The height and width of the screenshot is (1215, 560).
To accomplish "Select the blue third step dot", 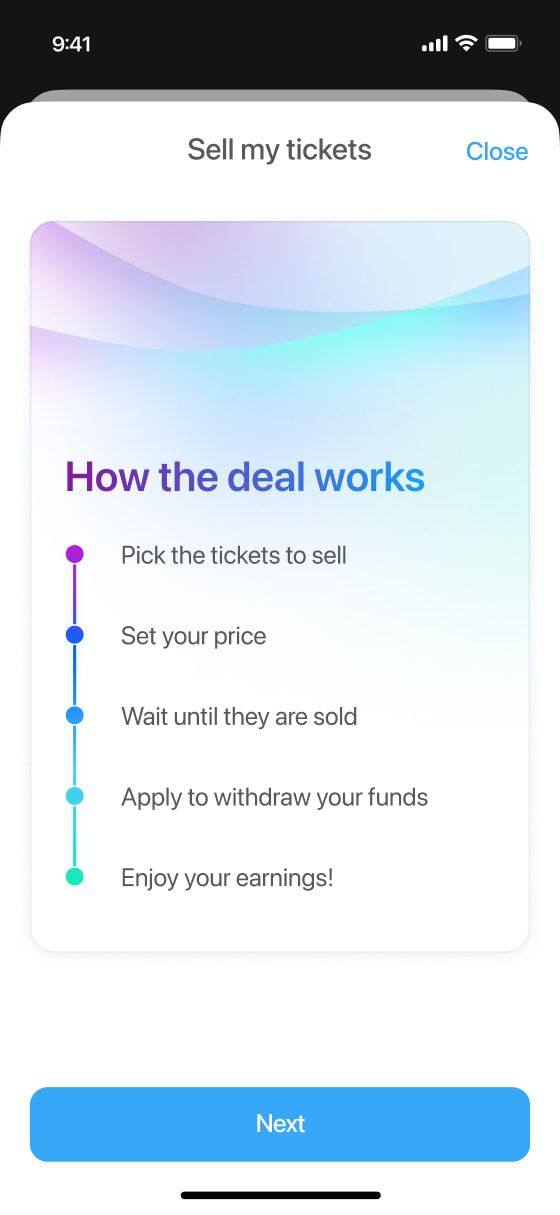I will coord(74,716).
